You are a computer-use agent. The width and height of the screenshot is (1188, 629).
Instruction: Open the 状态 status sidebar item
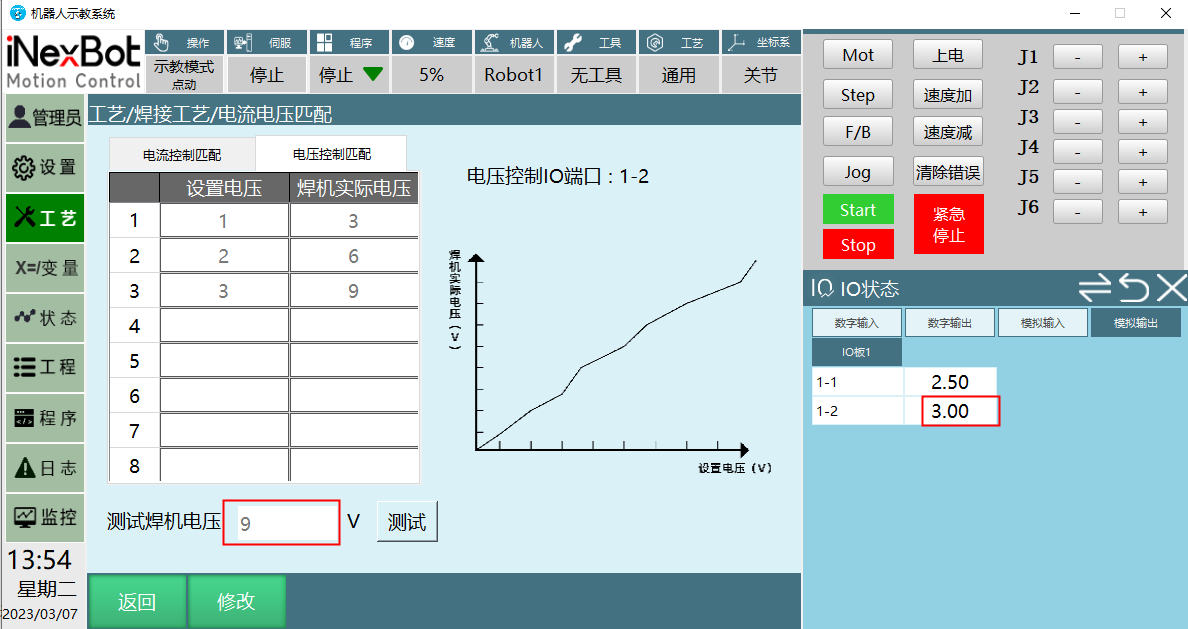[x=44, y=318]
